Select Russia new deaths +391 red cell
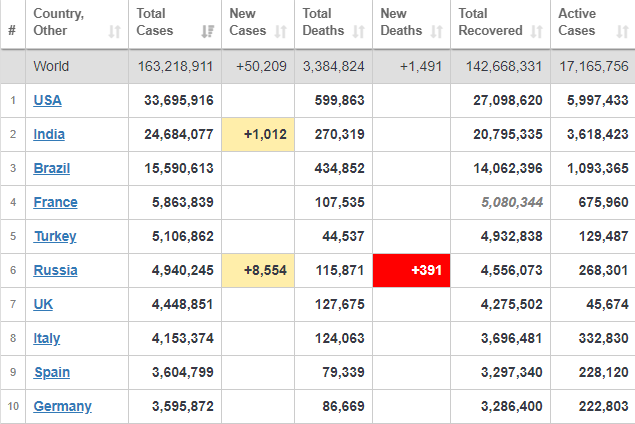Image resolution: width=635 pixels, height=424 pixels. click(411, 271)
